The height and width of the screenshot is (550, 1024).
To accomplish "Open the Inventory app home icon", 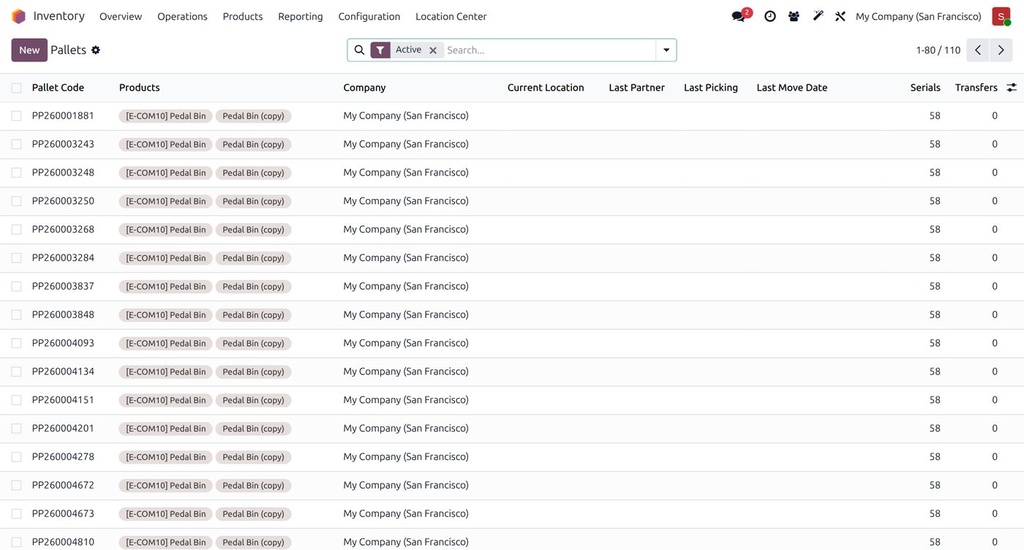I will pos(18,16).
